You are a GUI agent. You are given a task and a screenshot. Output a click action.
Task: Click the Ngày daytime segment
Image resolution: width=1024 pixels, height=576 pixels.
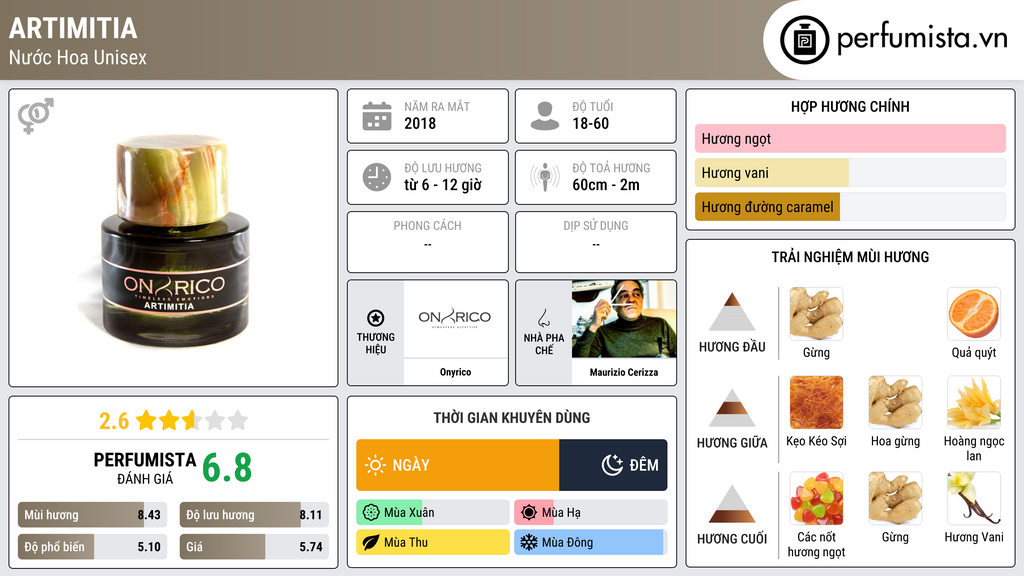click(x=458, y=465)
